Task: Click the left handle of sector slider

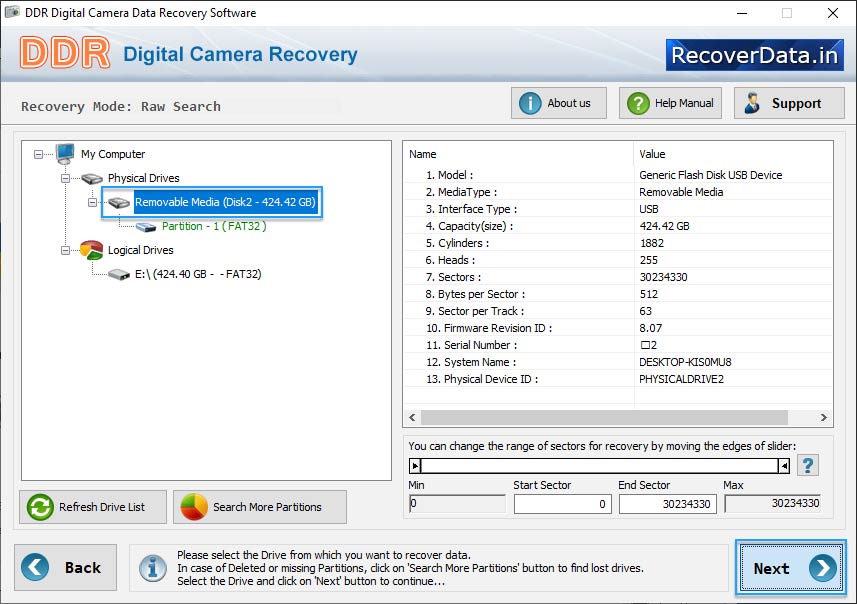Action: (x=415, y=466)
